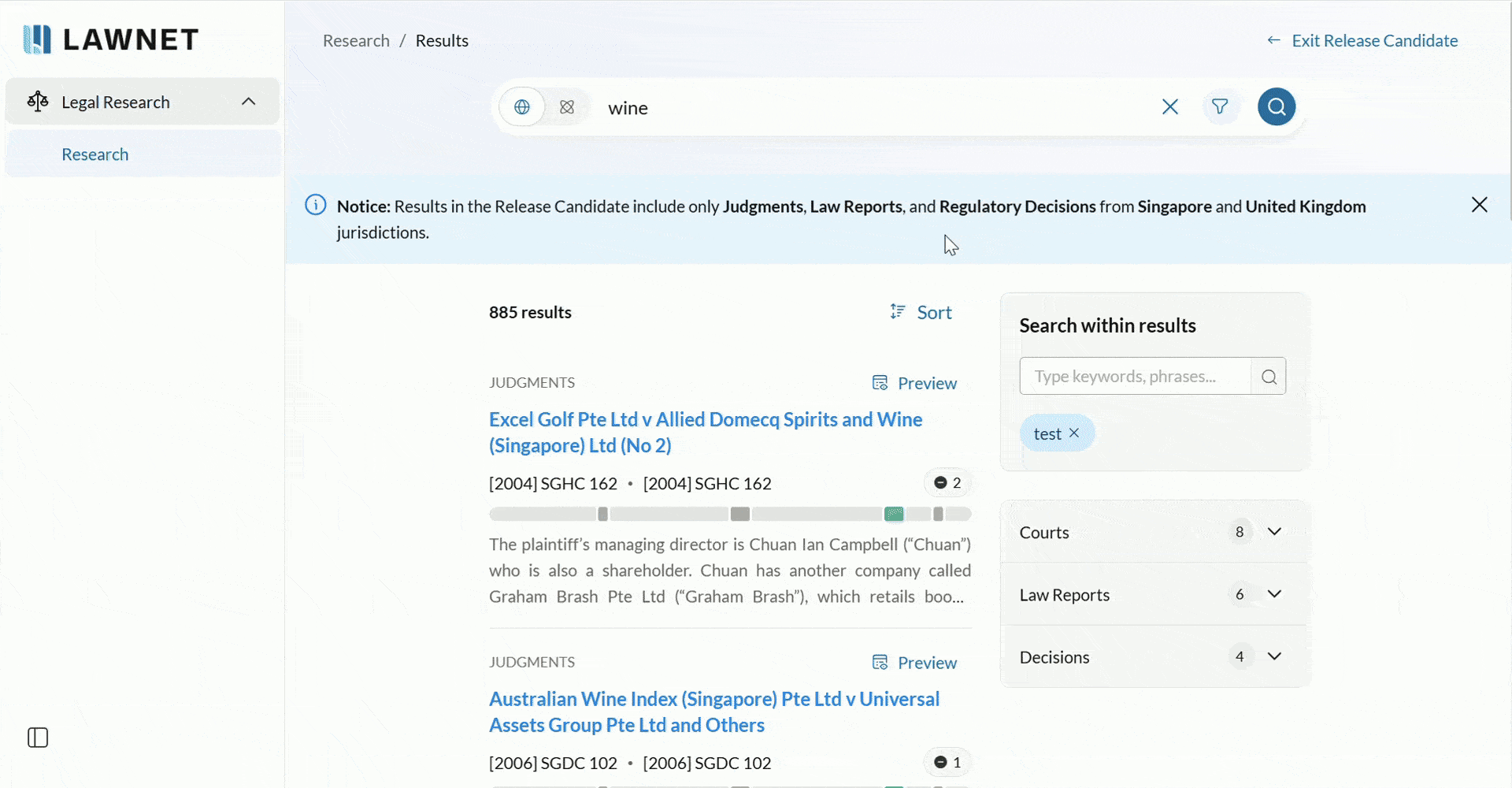Click the first grey marker on Excel Golf bar

[x=602, y=515]
